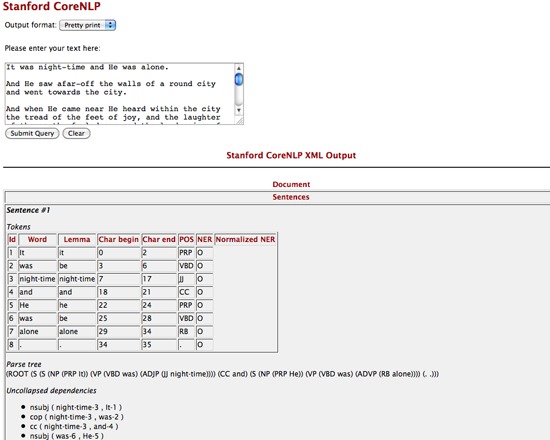550x440 pixels.
Task: Click the Document heading
Action: (x=291, y=184)
